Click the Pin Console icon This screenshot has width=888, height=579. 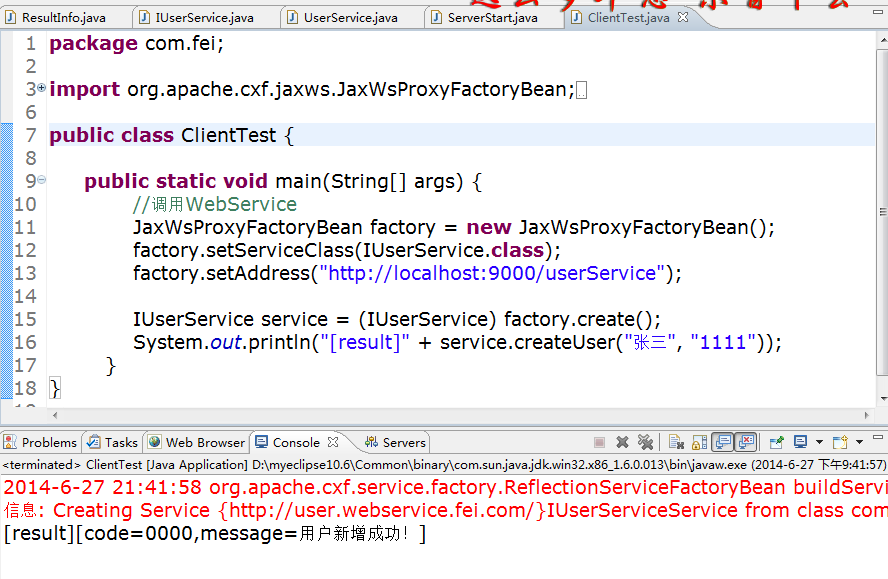tap(777, 442)
